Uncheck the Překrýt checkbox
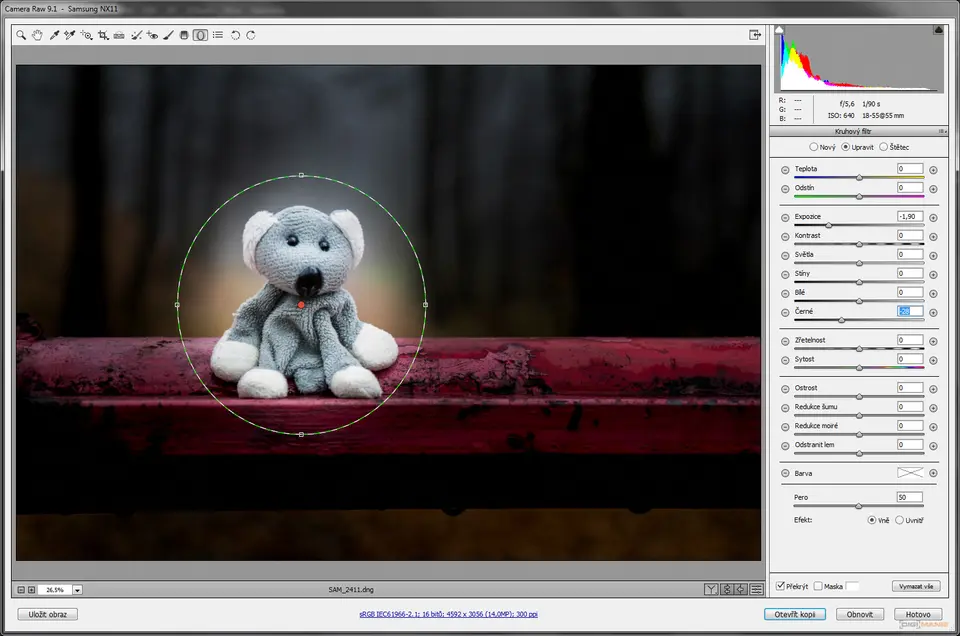The width and height of the screenshot is (960, 636). pos(781,586)
